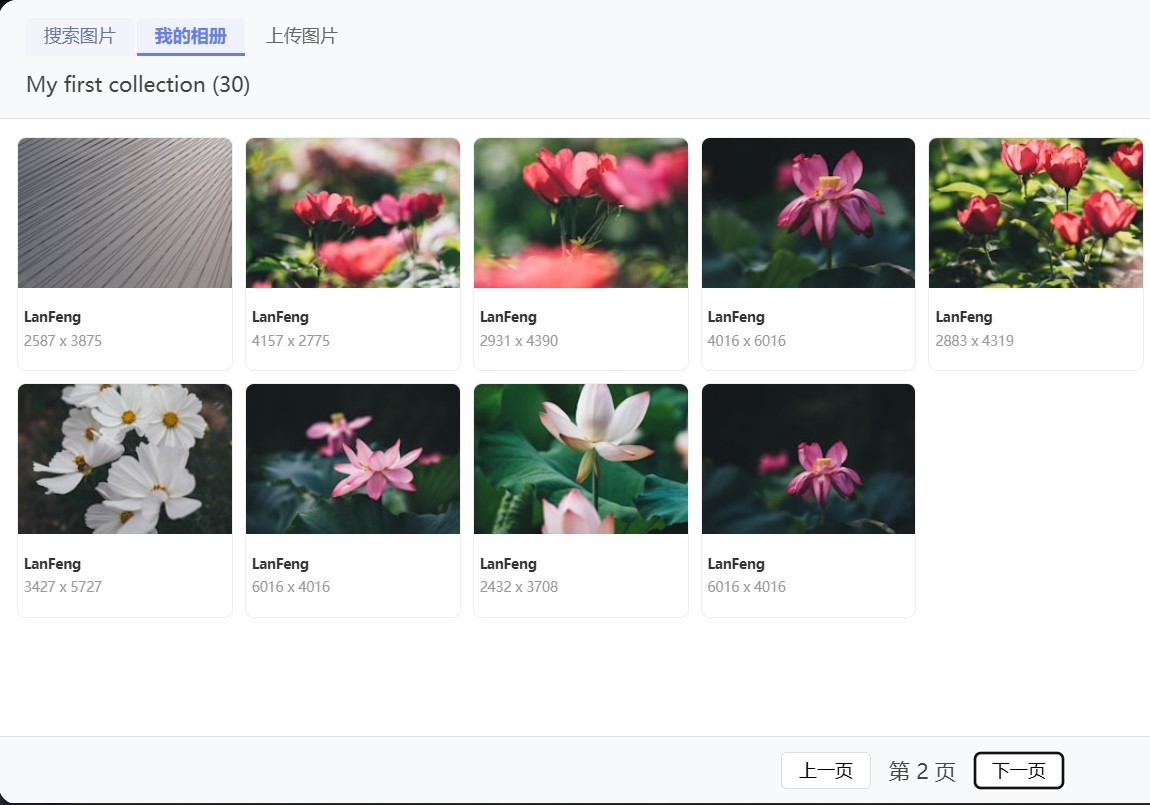Select the last lotus thumbnail in second row
The width and height of the screenshot is (1150, 805).
point(808,459)
